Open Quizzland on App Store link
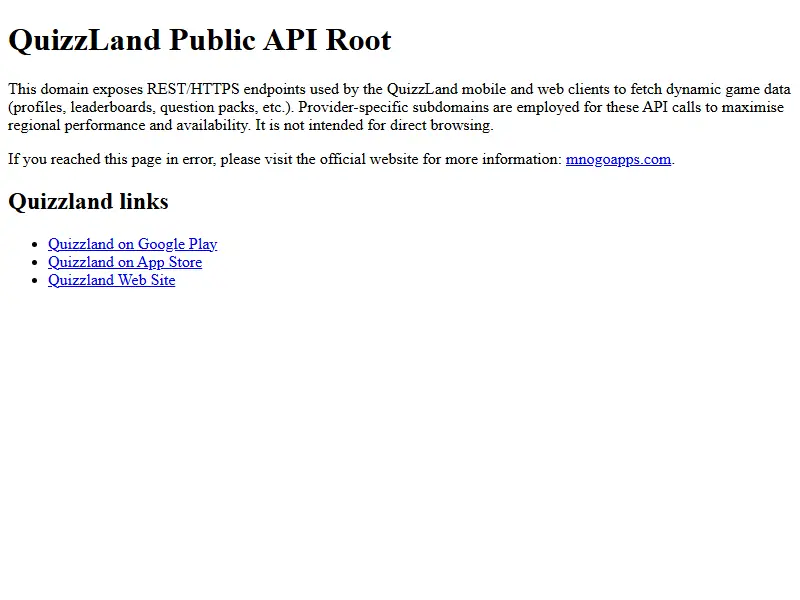Viewport: 800px width, 600px height. [x=125, y=262]
